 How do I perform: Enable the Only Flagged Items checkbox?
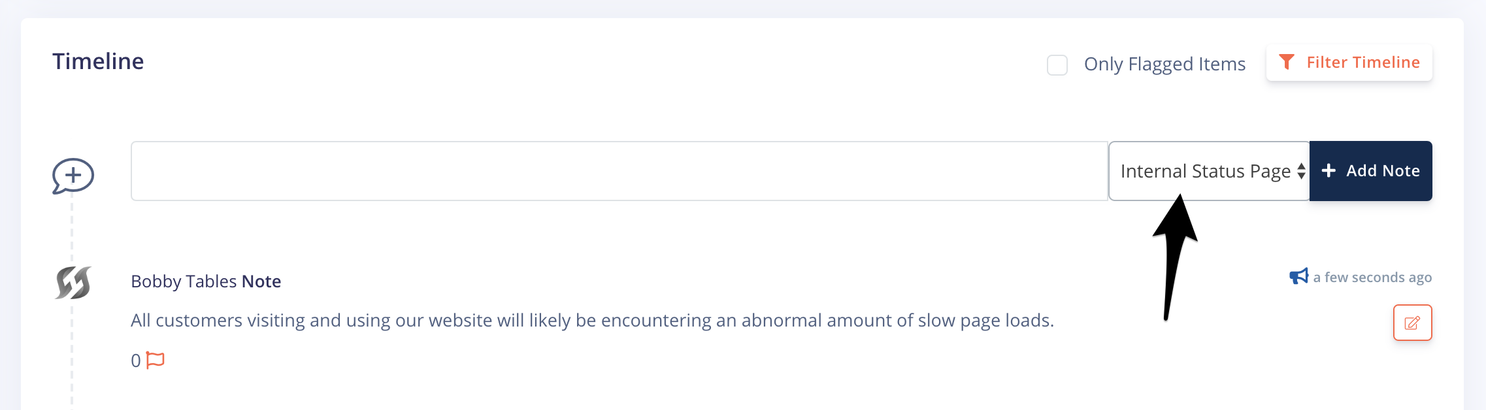click(1057, 65)
